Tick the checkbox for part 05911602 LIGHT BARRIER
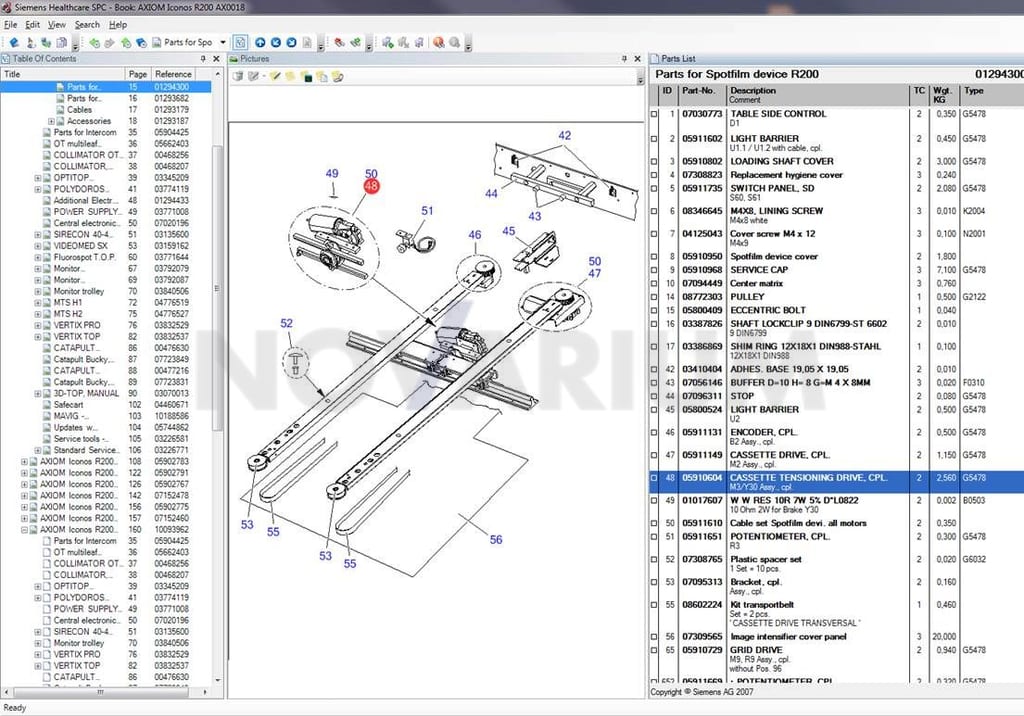This screenshot has height=716, width=1024. [x=654, y=139]
